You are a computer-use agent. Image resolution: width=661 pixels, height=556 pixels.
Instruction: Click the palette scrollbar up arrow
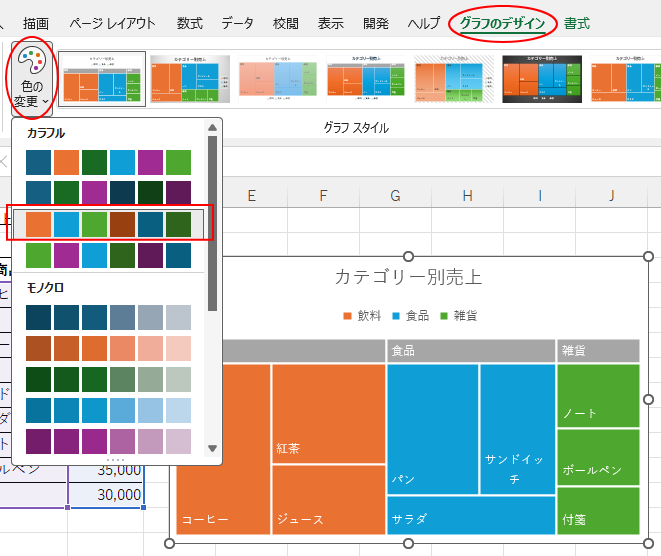(x=212, y=127)
